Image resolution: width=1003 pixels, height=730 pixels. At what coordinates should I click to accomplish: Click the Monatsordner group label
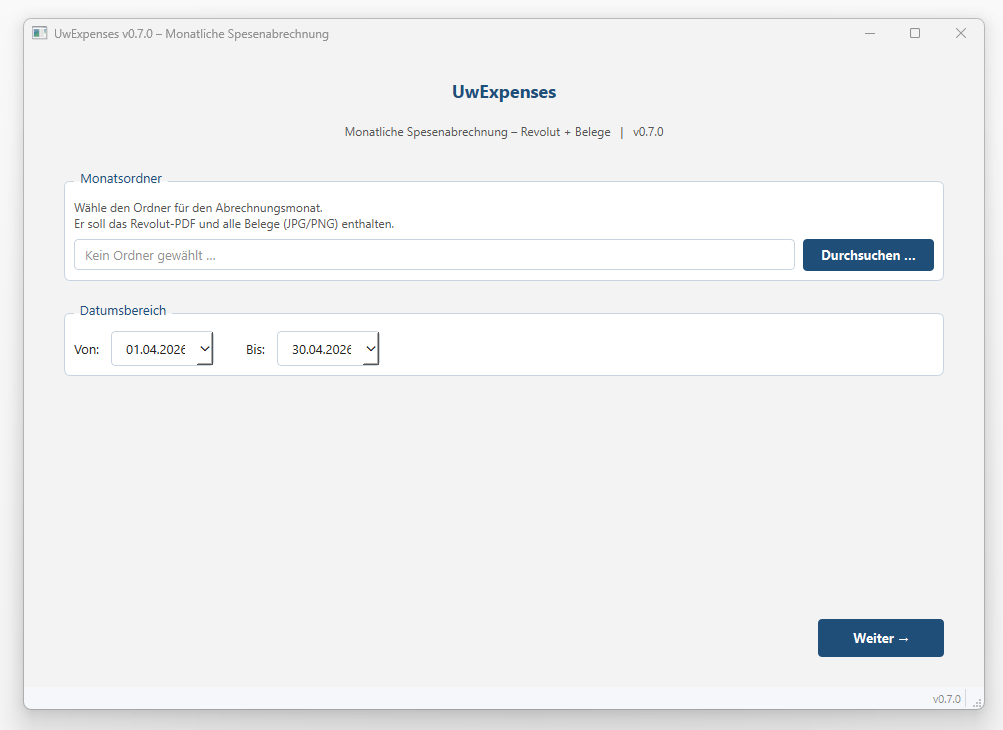pyautogui.click(x=121, y=179)
